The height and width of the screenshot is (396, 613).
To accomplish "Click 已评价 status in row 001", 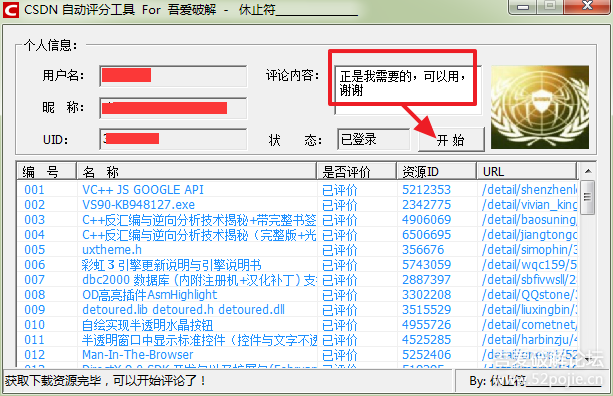I will point(340,190).
